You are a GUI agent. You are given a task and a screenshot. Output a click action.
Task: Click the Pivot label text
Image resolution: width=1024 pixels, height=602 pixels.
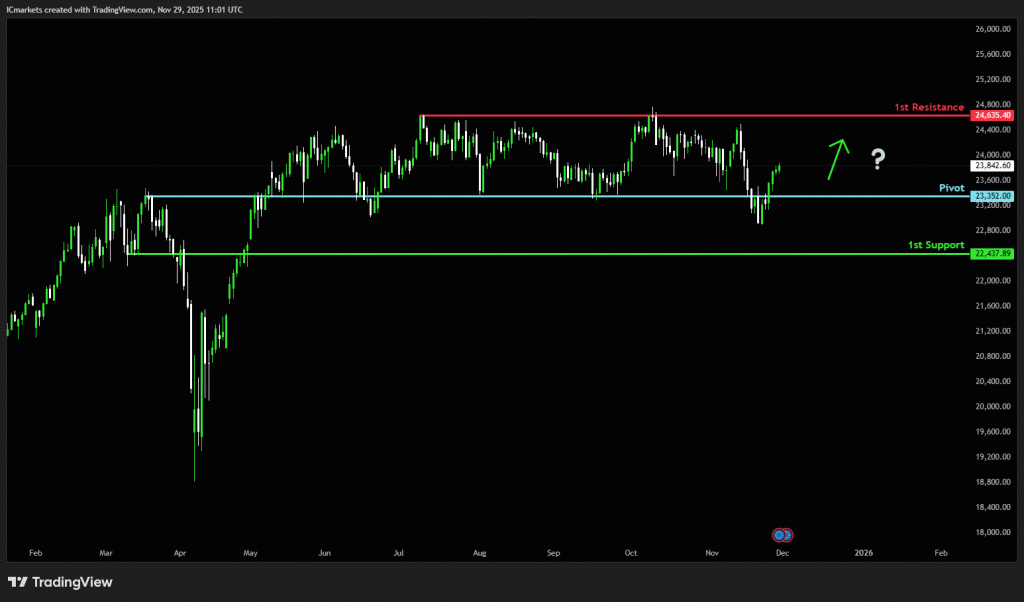tap(950, 187)
